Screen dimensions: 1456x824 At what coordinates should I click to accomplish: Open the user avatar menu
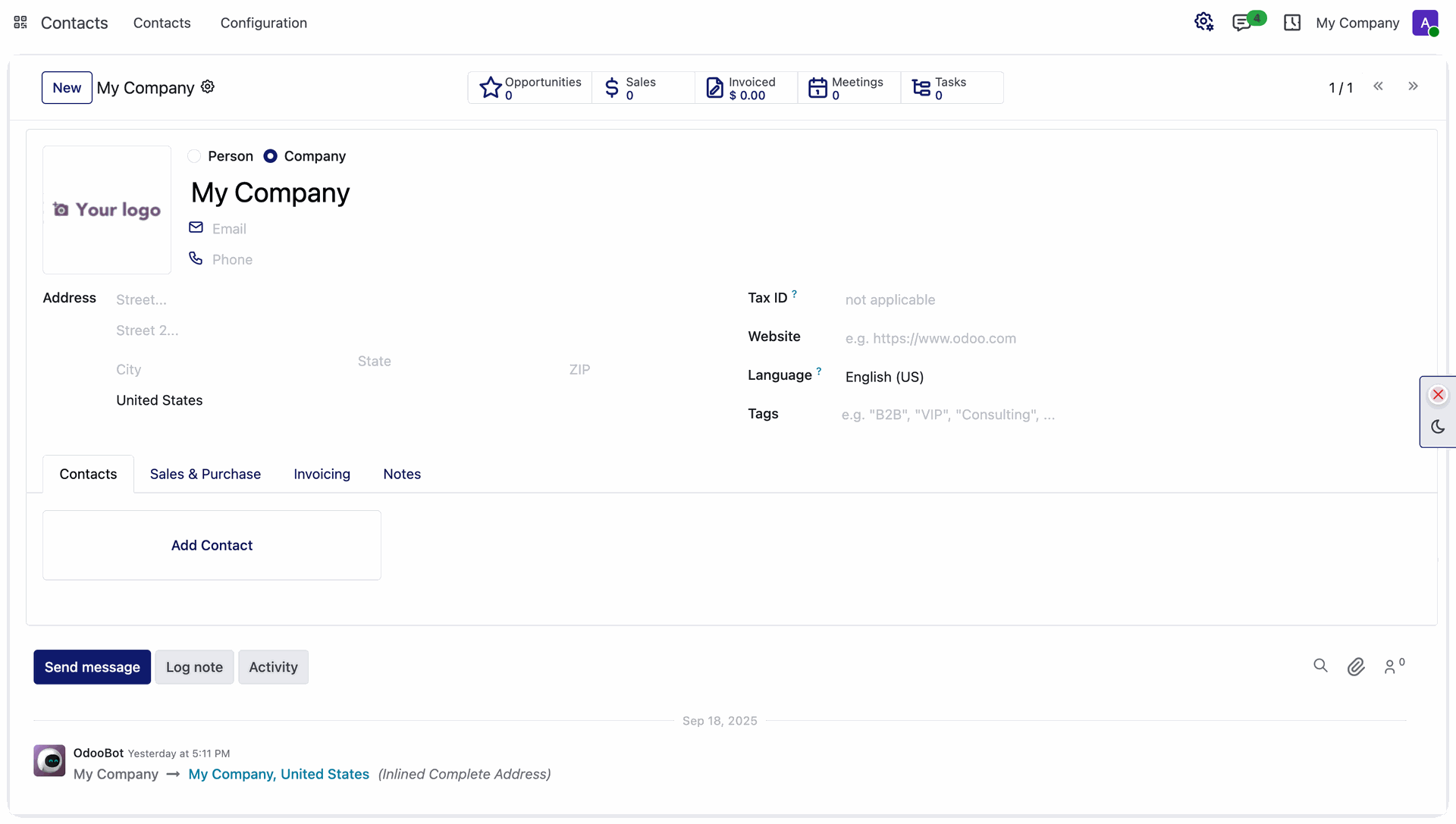tap(1425, 23)
